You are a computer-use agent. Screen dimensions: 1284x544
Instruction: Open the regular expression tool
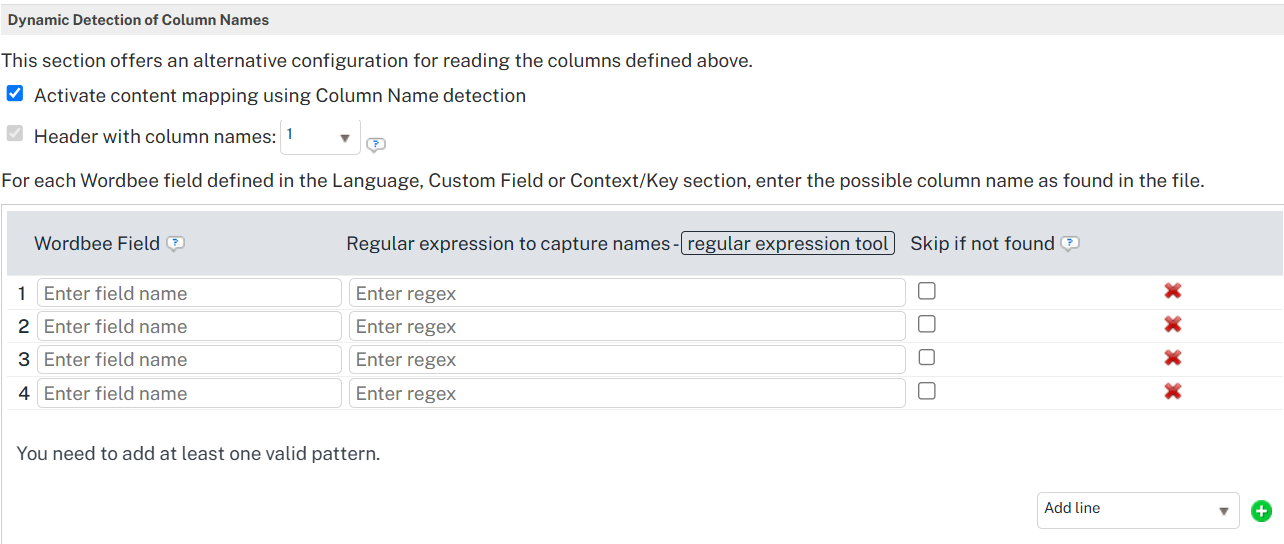click(x=788, y=244)
